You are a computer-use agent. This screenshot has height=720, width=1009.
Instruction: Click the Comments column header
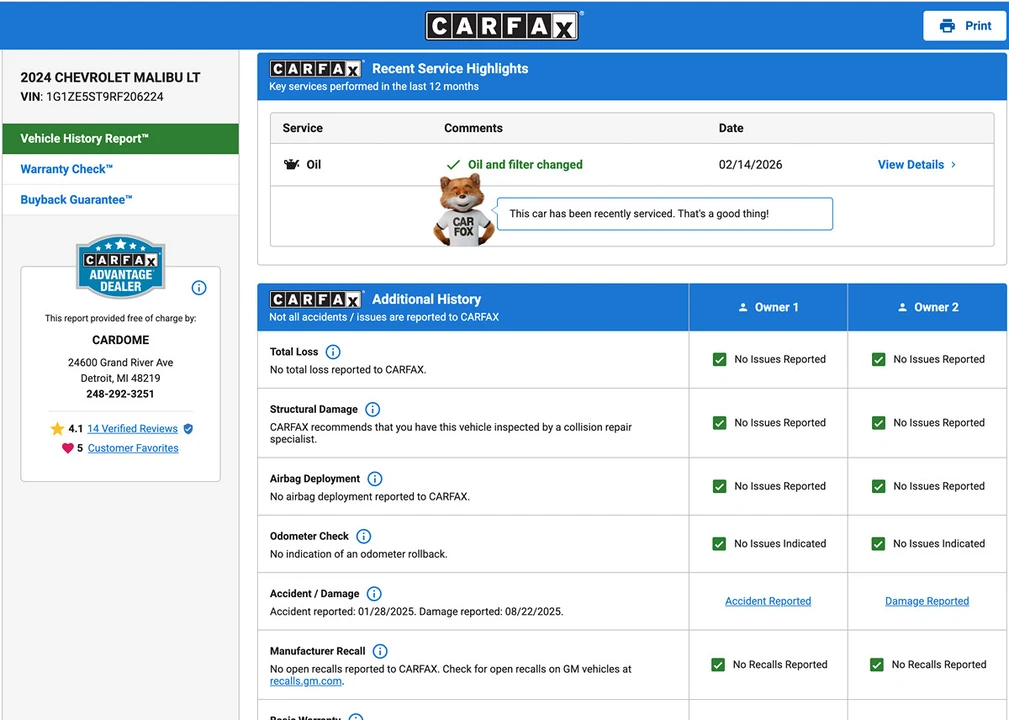pyautogui.click(x=473, y=128)
